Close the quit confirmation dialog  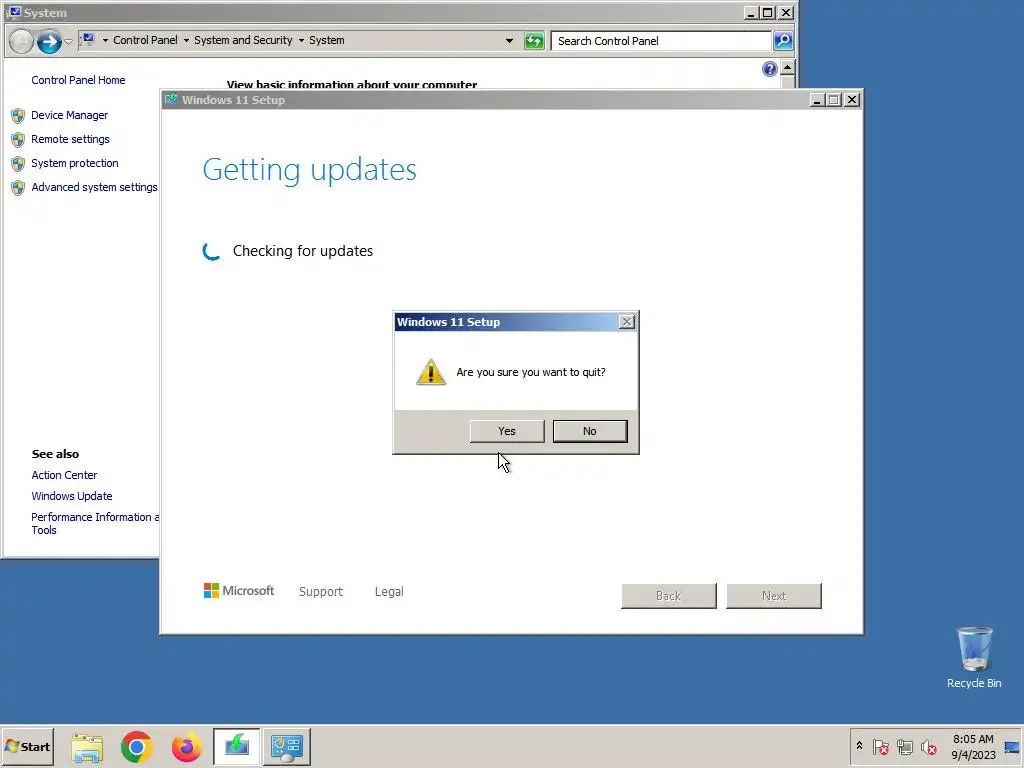(x=626, y=322)
